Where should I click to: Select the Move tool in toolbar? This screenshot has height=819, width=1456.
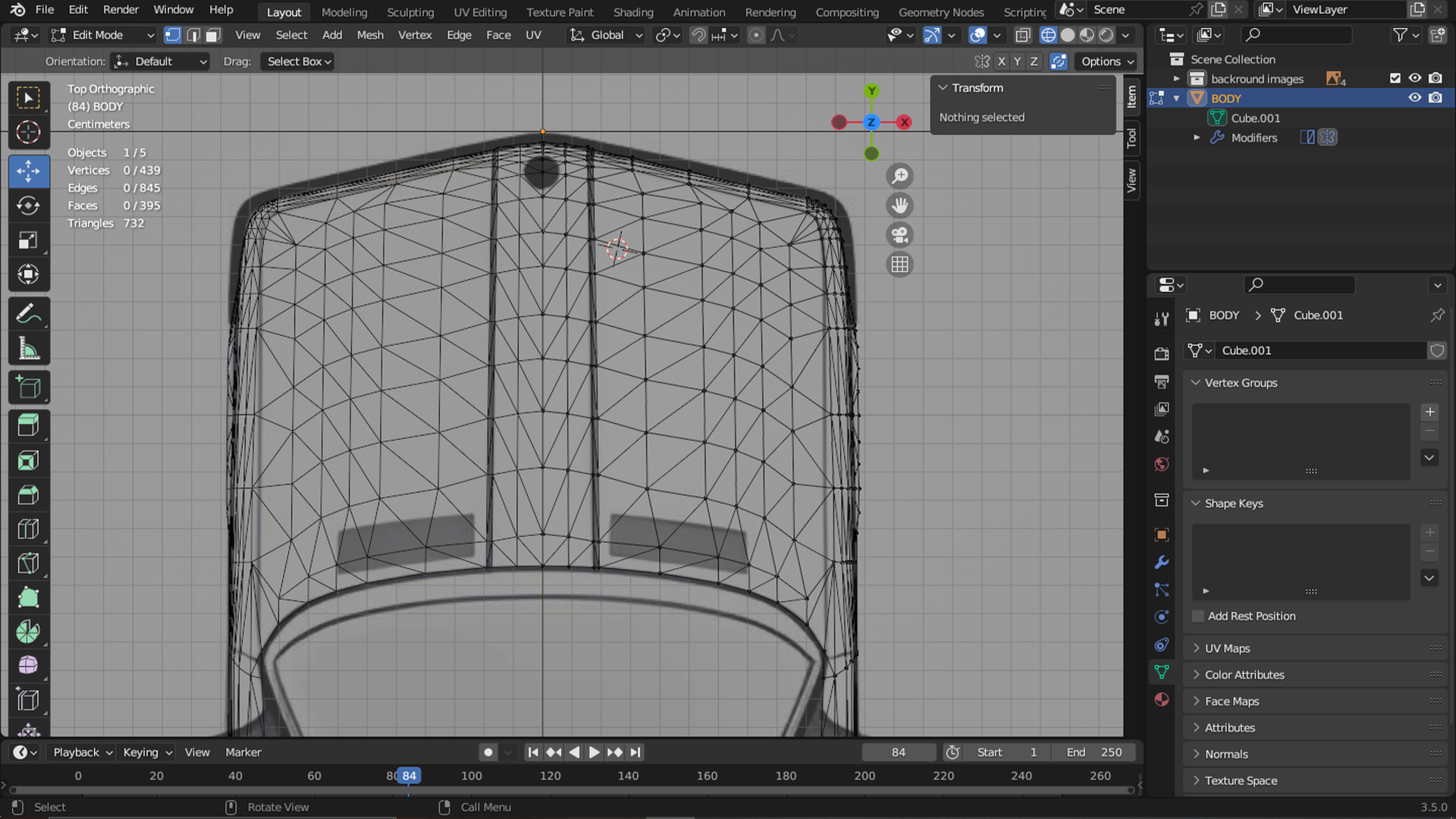coord(28,171)
